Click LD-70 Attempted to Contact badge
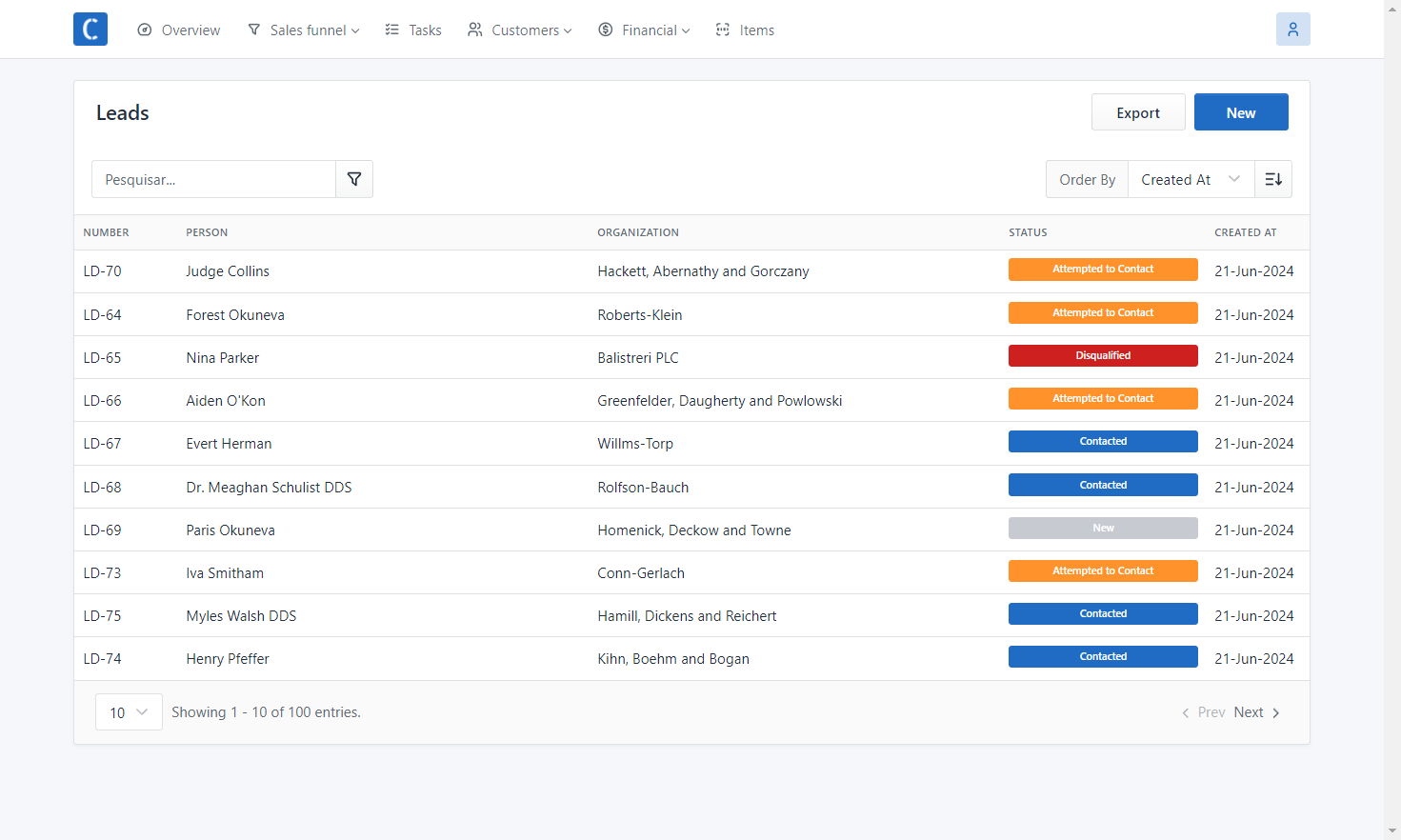 click(x=1103, y=270)
